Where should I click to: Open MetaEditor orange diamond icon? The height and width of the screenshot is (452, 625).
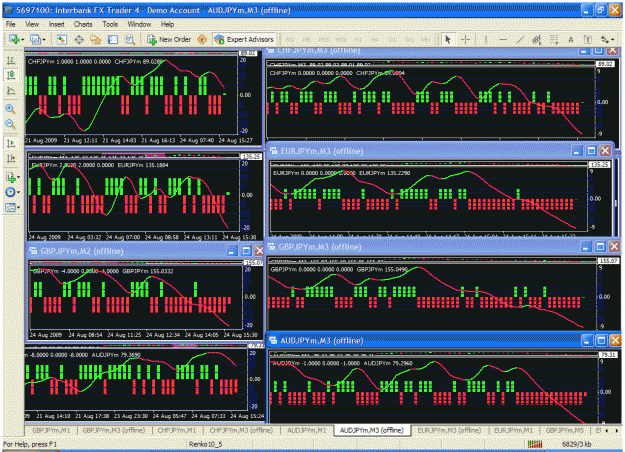(x=202, y=39)
